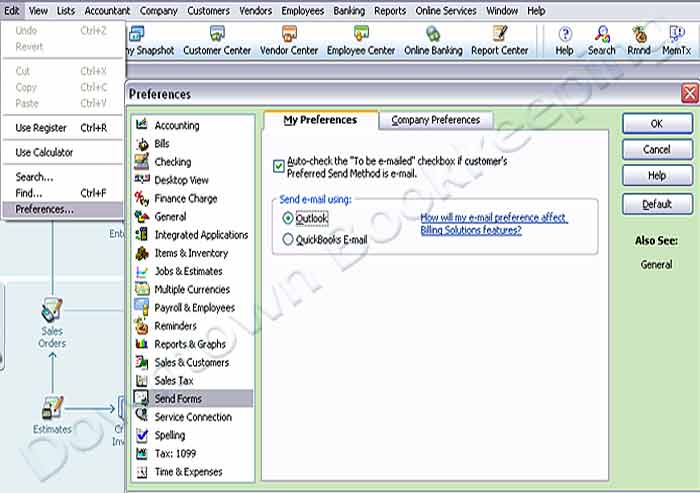Open the e-mail preference Billing Solutions link
The height and width of the screenshot is (493, 700).
pos(494,224)
